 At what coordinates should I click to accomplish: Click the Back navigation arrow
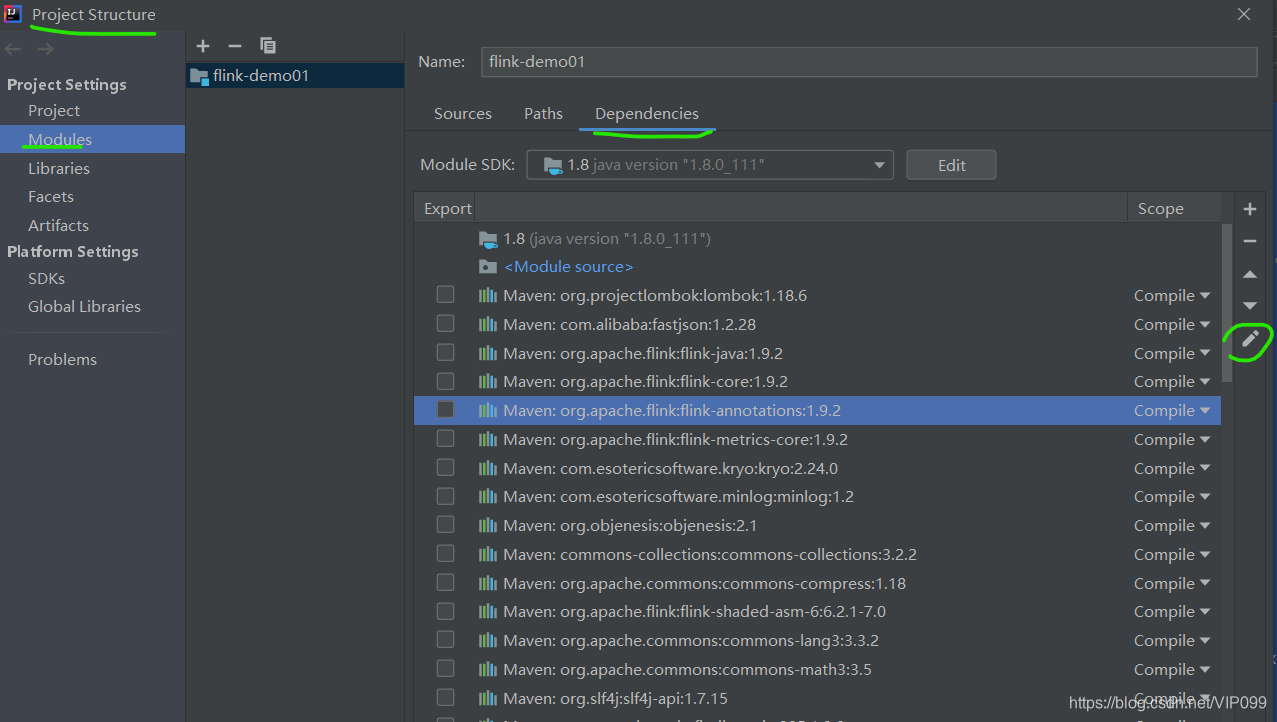click(13, 49)
